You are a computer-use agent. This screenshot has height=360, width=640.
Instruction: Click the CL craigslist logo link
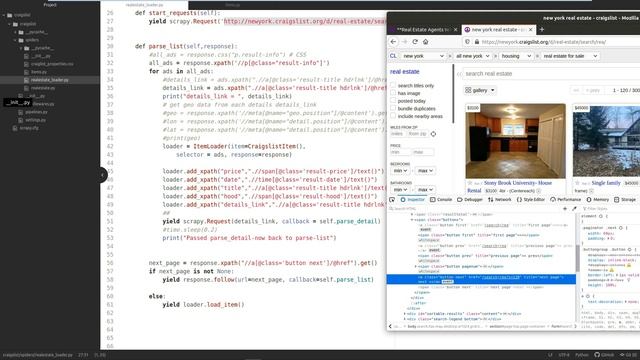tap(393, 56)
